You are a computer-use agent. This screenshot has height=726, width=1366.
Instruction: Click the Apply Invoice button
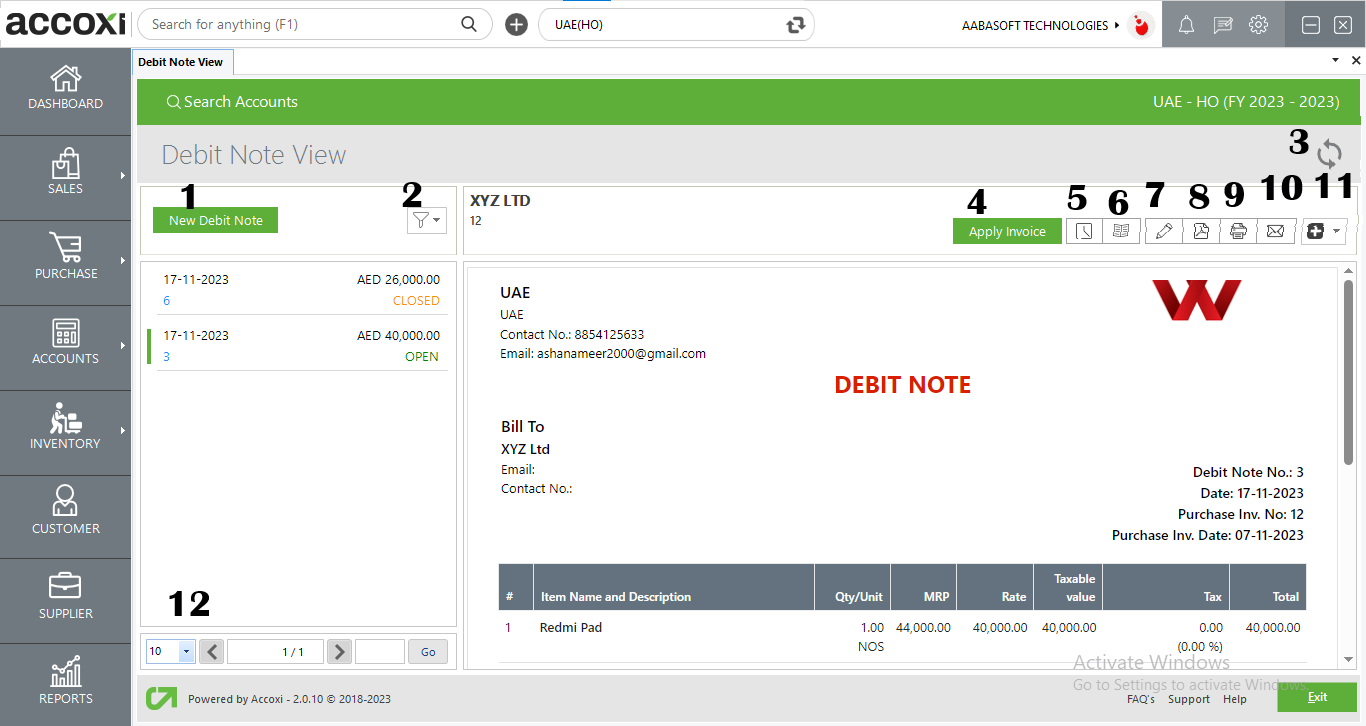click(x=1007, y=230)
